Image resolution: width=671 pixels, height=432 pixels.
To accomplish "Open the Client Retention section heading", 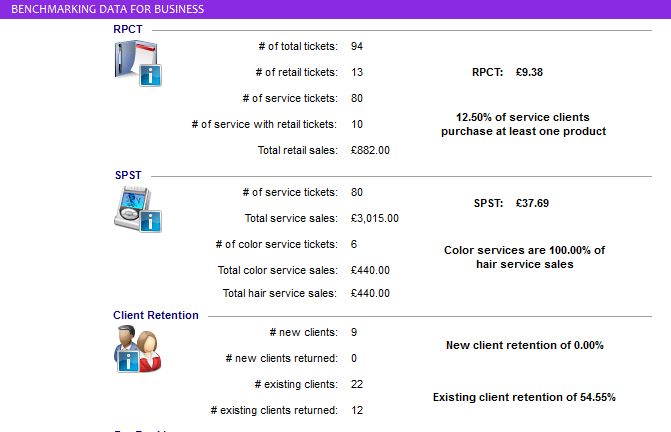I will pyautogui.click(x=155, y=315).
